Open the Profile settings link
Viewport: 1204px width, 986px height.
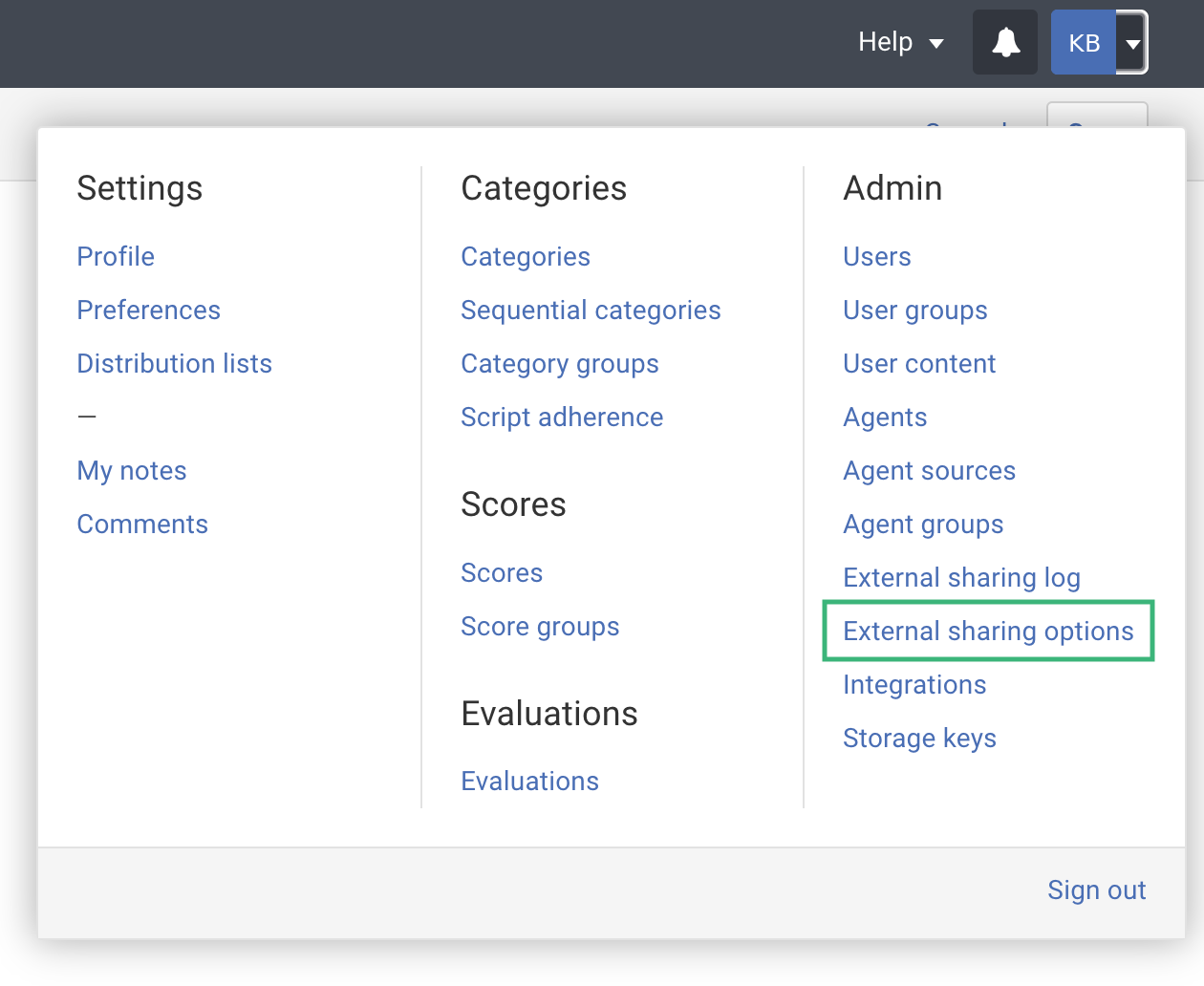click(116, 257)
